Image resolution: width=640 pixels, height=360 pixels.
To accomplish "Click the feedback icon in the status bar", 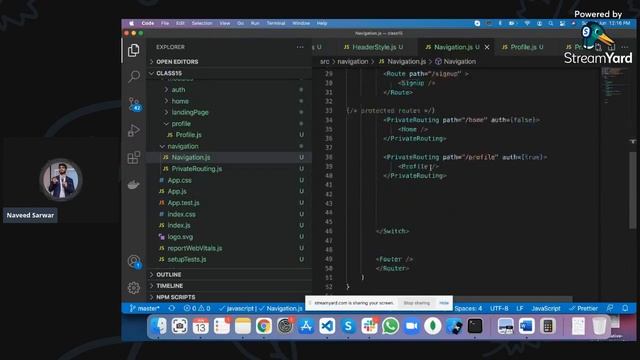I will click(x=610, y=309).
